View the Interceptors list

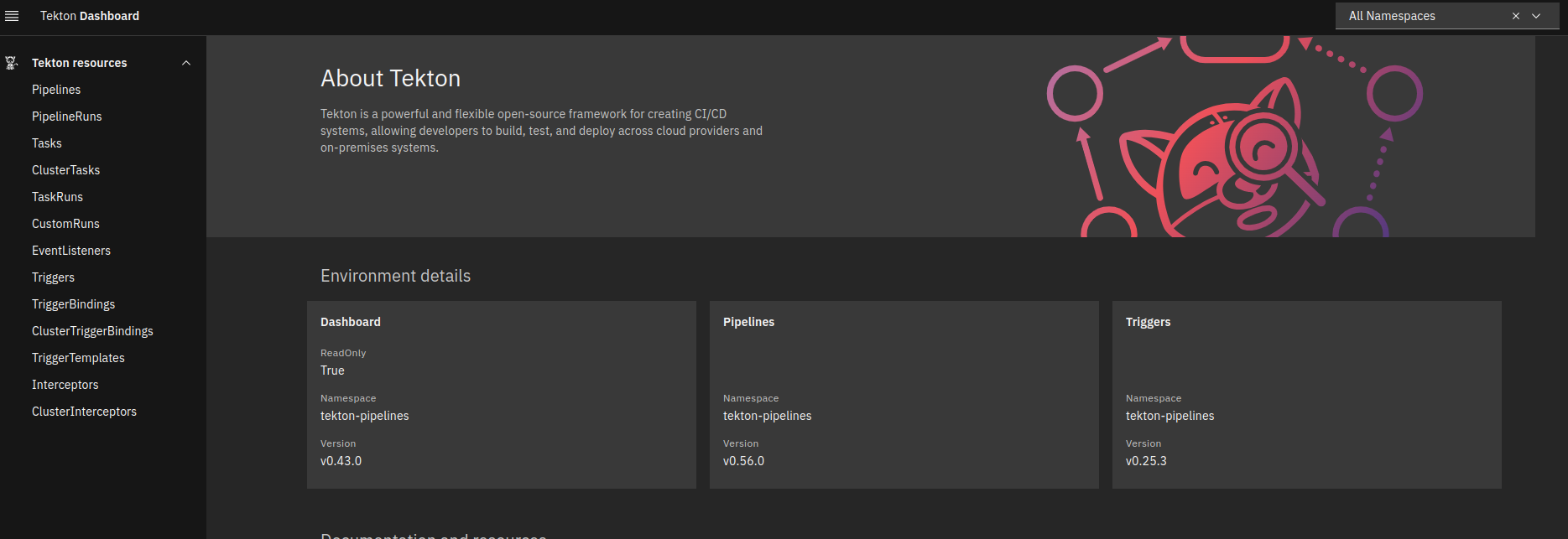pos(65,385)
